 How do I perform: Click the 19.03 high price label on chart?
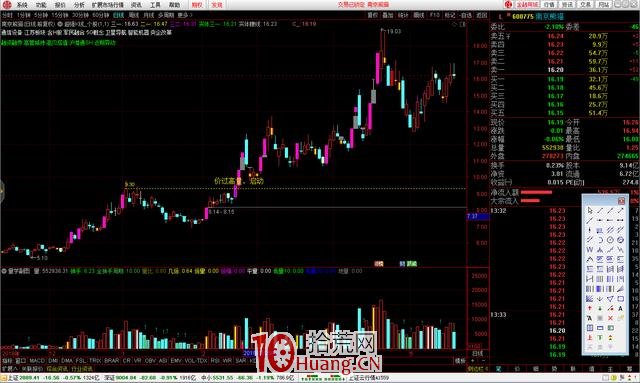pos(394,31)
